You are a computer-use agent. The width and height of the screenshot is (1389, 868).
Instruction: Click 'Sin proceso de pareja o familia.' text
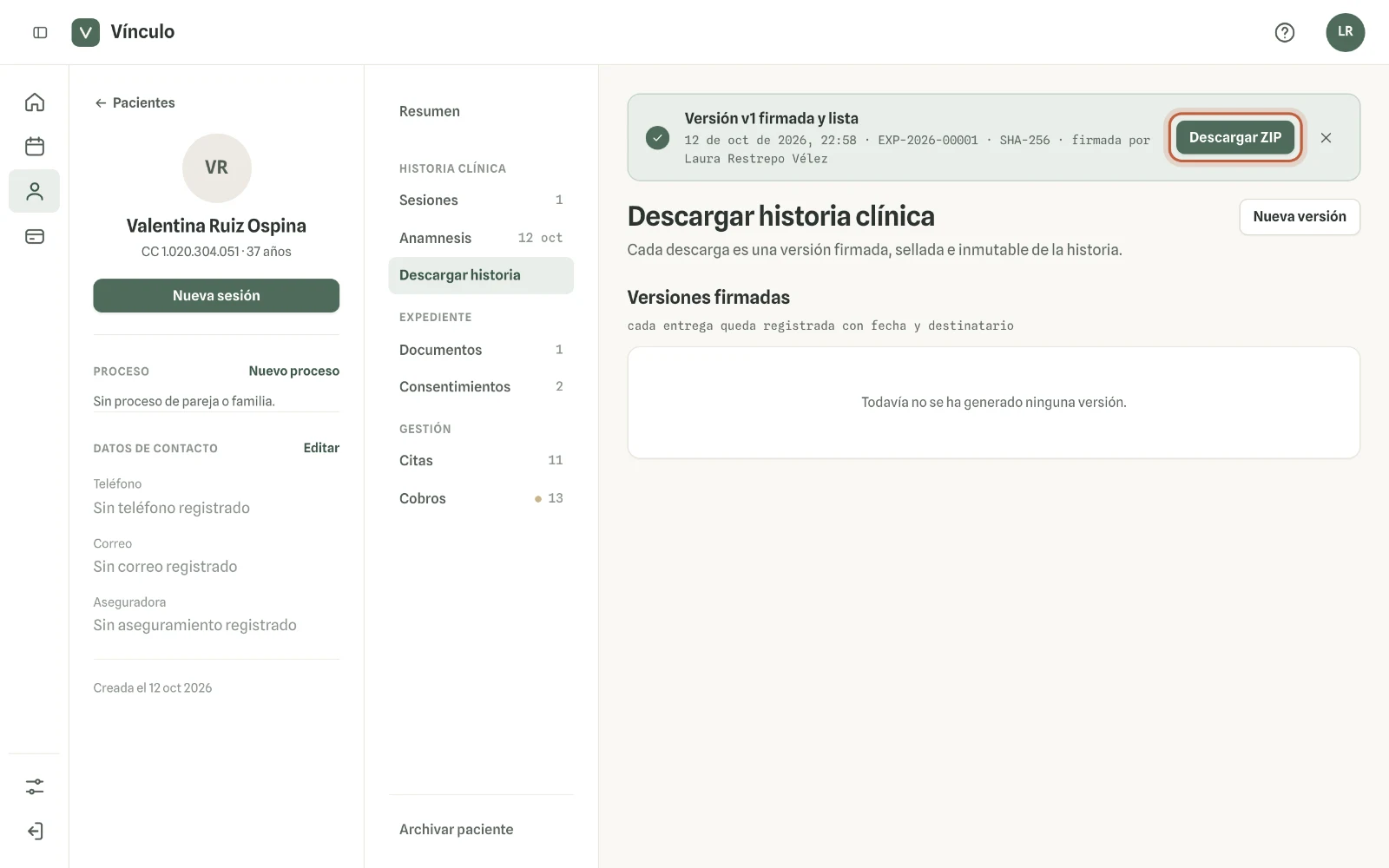[184, 401]
